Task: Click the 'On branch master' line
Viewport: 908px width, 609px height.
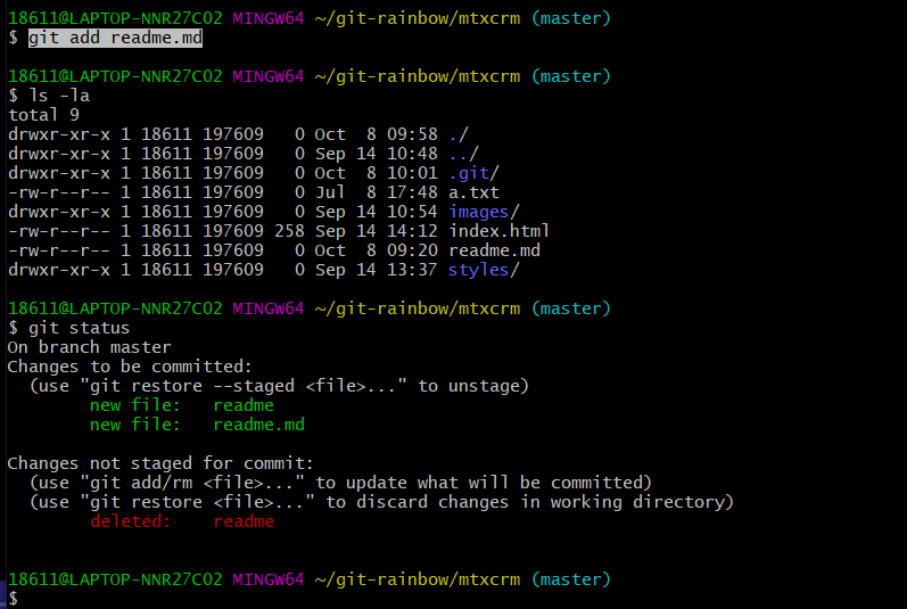Action: [x=89, y=347]
